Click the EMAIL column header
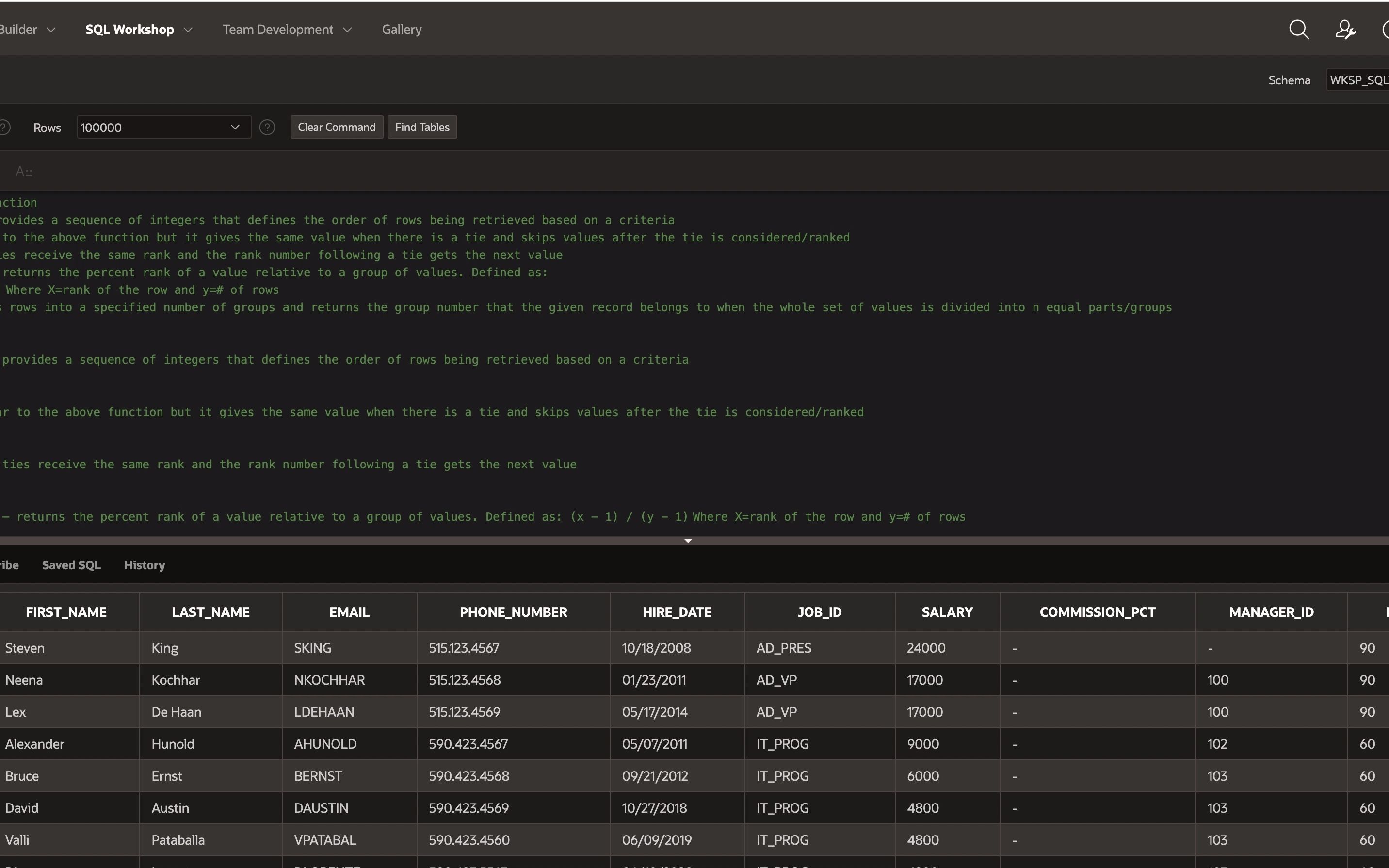This screenshot has height=868, width=1389. point(349,612)
